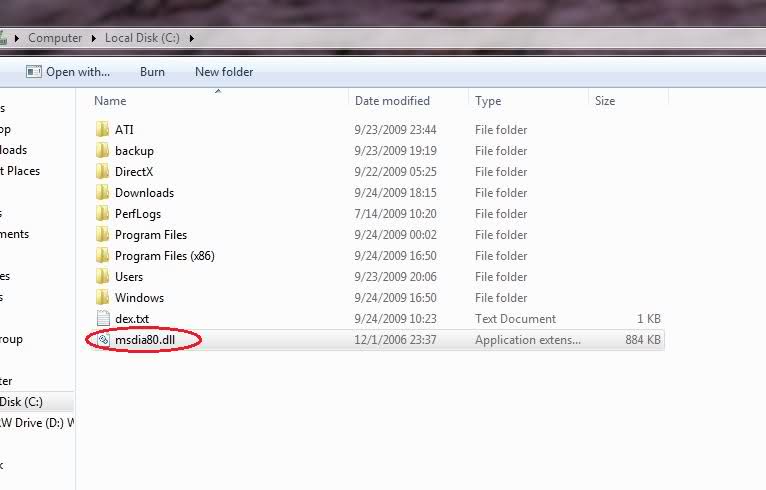766x490 pixels.
Task: Click the 9/24/2009 10:23 date cell
Action: (x=395, y=319)
